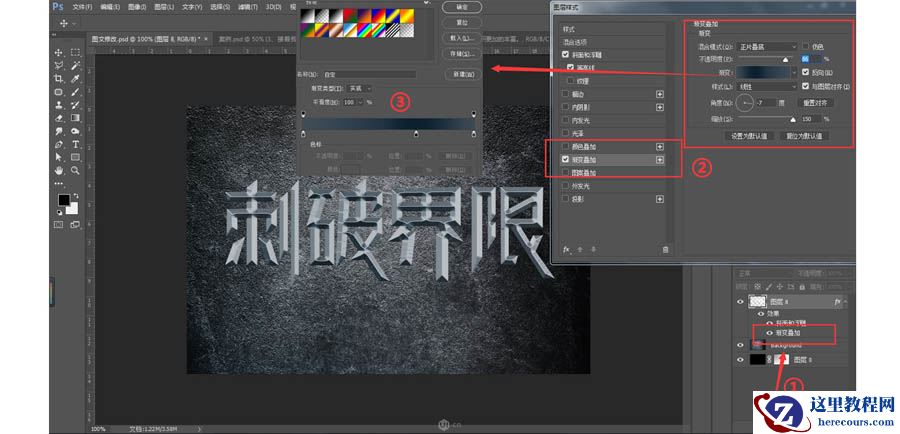
Task: Select the Rectangular Marquee tool
Action: pyautogui.click(x=75, y=52)
